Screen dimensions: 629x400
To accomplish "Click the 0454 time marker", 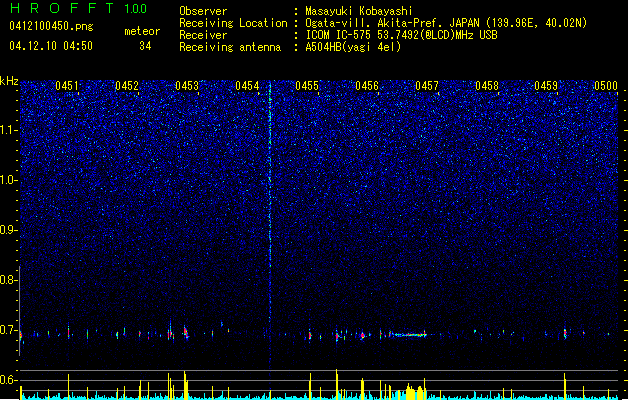I will (x=247, y=86).
